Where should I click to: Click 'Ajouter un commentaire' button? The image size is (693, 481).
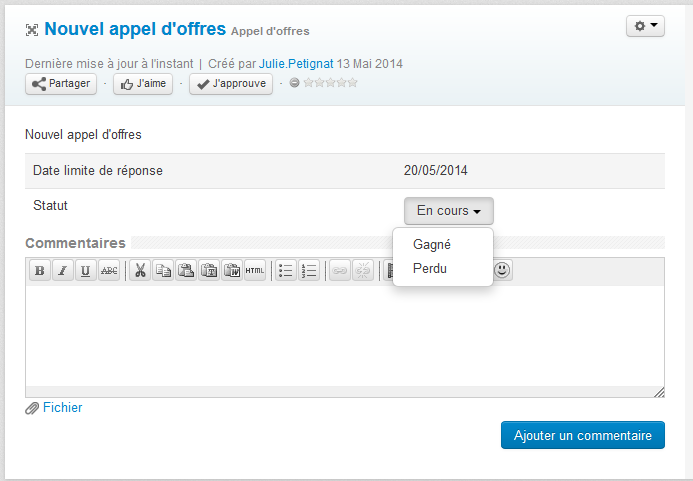click(x=582, y=435)
